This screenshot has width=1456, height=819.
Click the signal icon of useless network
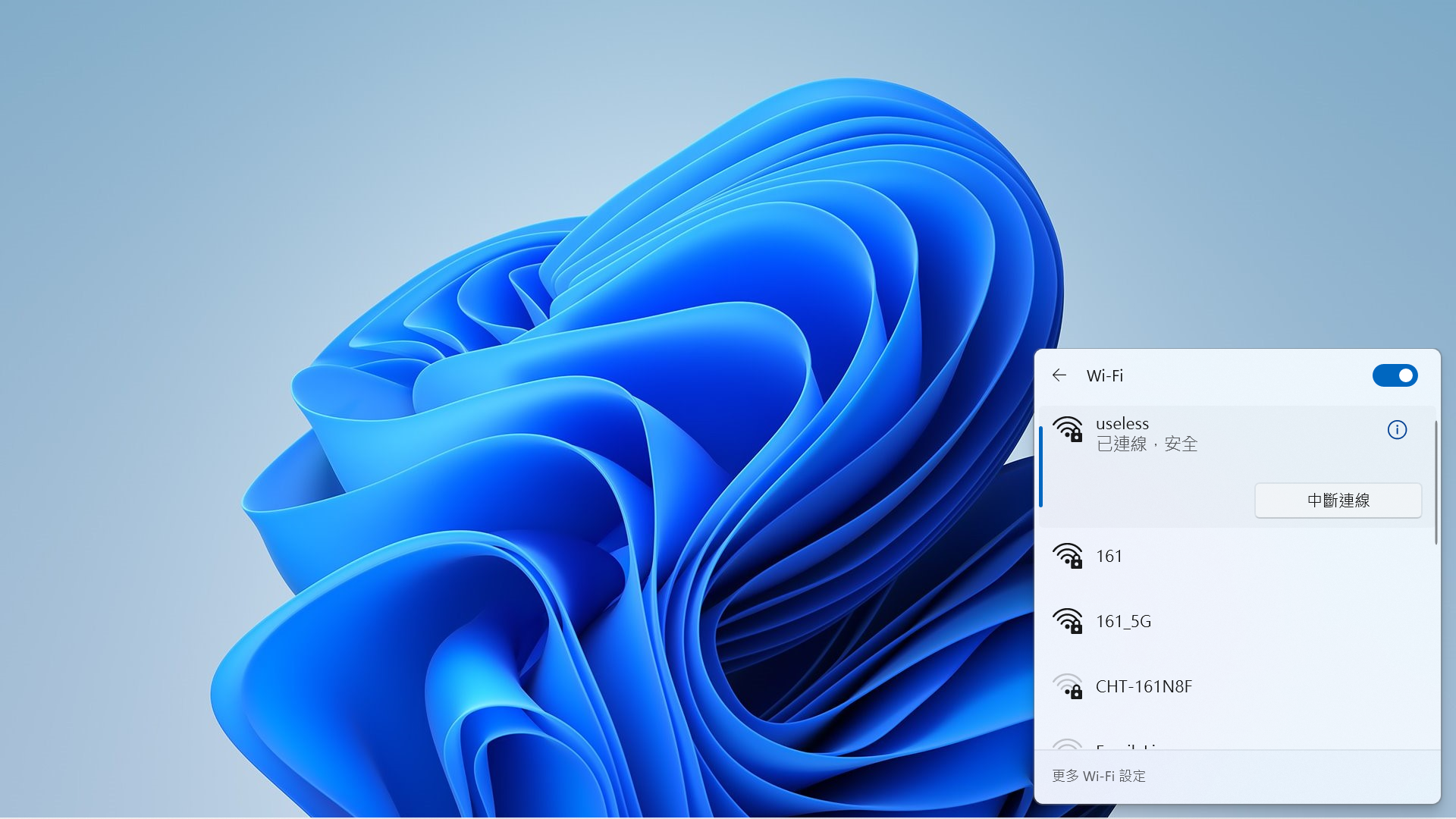pos(1068,430)
